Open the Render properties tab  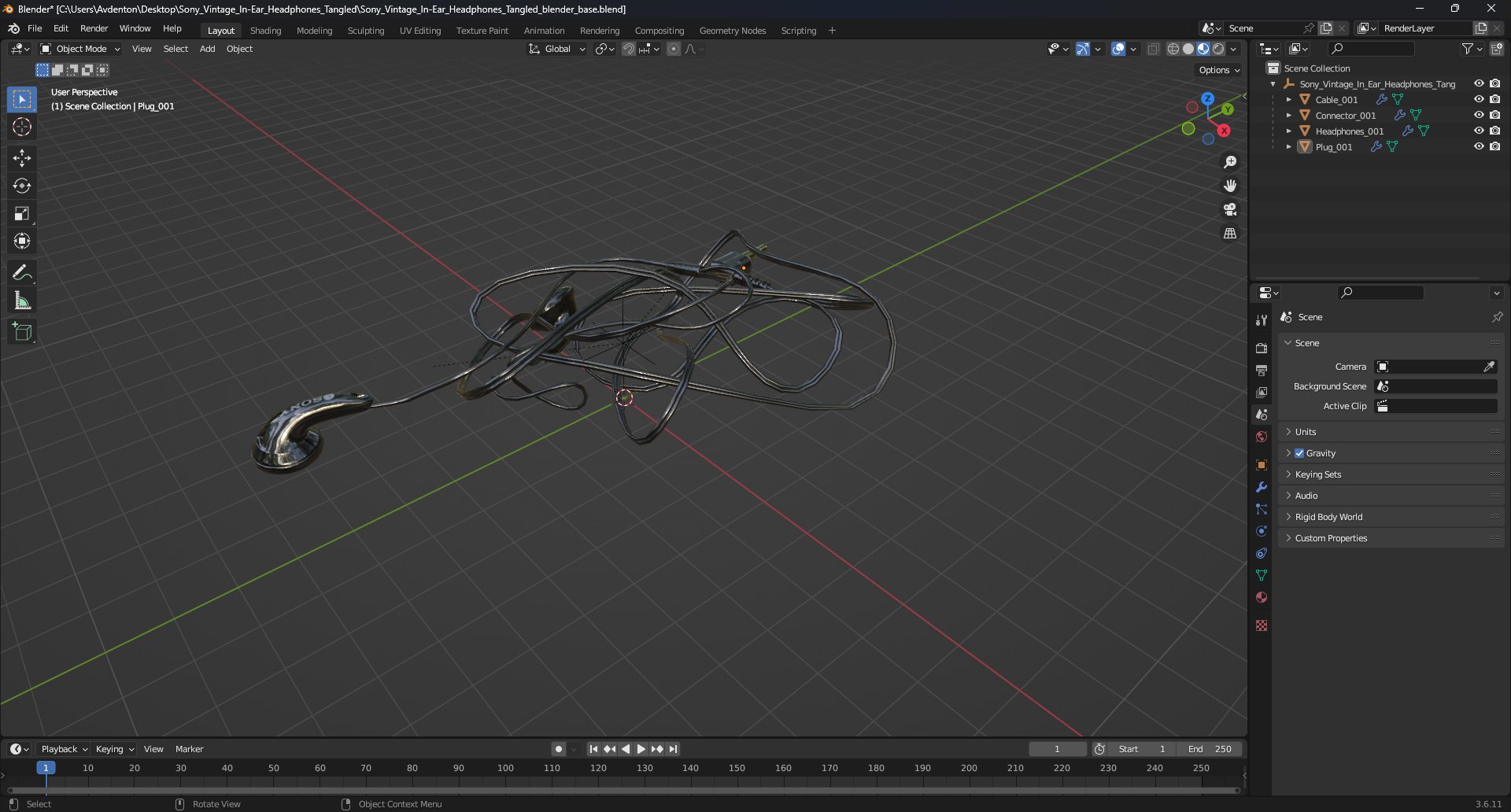pos(1262,348)
